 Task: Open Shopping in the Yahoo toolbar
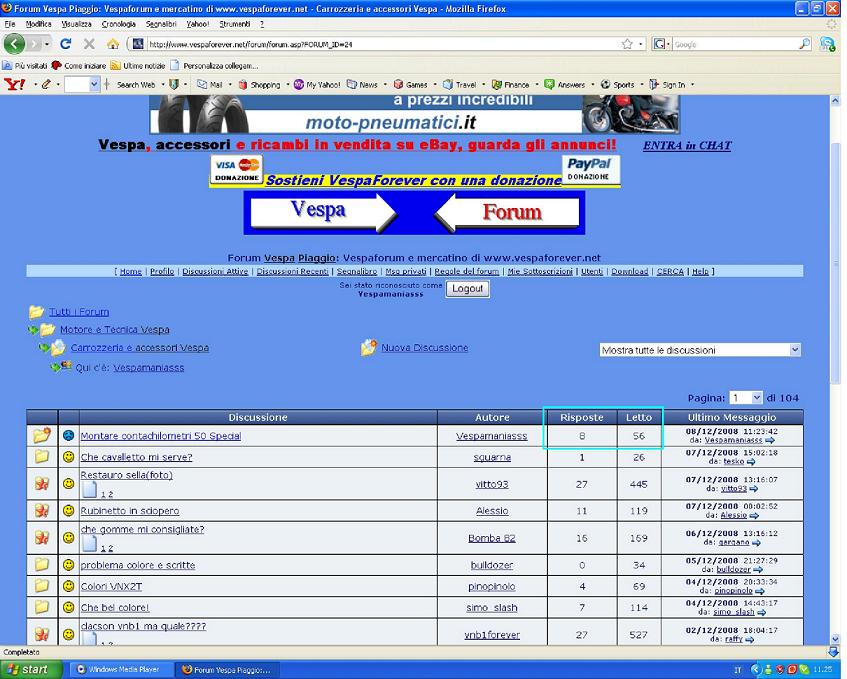click(x=260, y=84)
